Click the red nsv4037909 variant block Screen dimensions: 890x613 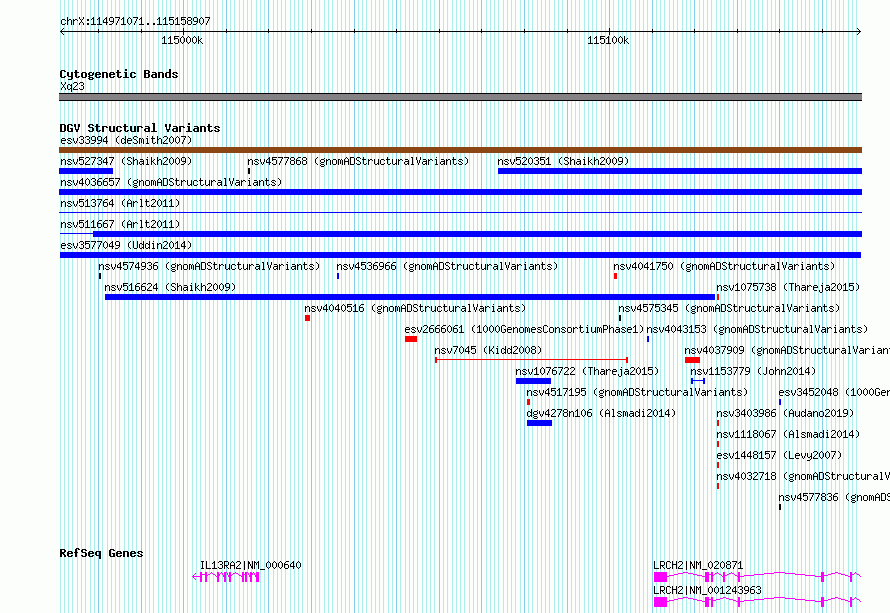click(x=692, y=360)
